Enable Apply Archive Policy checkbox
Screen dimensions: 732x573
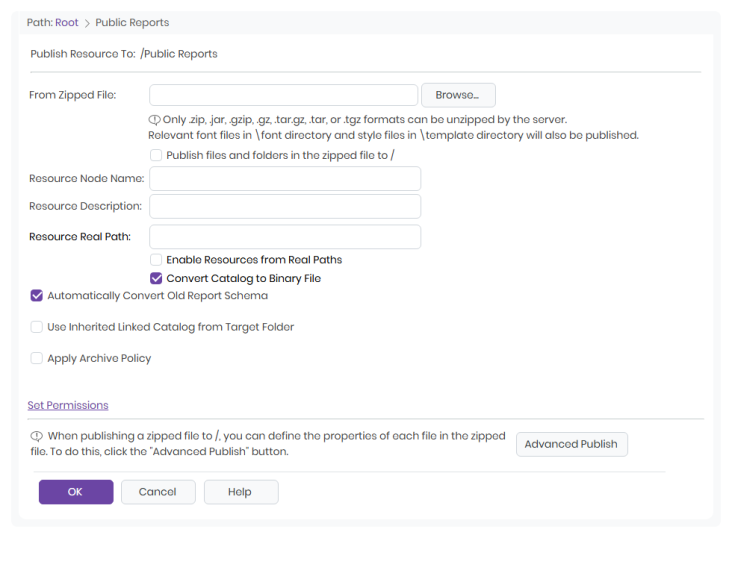[36, 358]
